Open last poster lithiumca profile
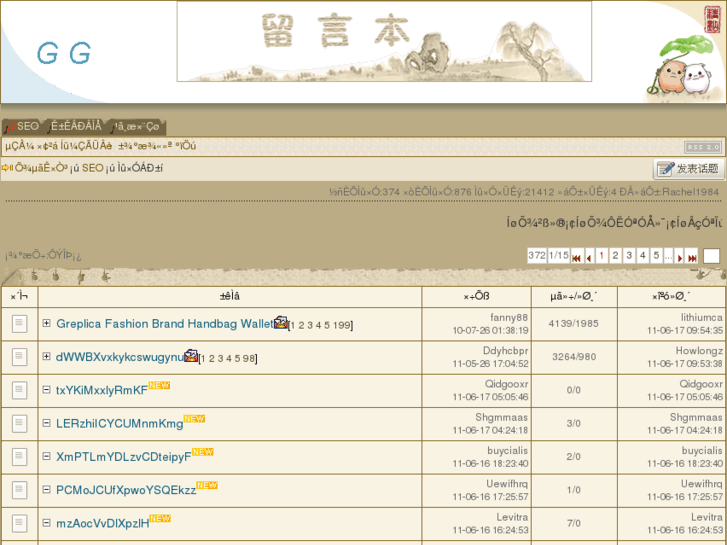Viewport: 727px width, 545px height. pyautogui.click(x=701, y=318)
